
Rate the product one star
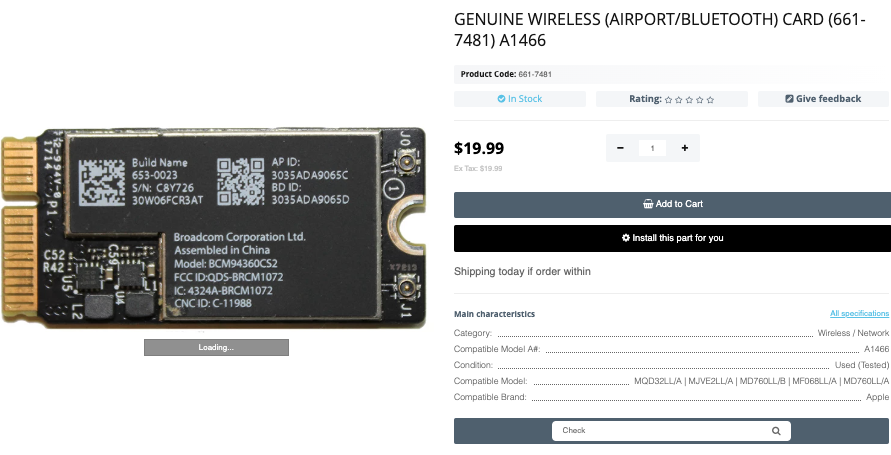[x=668, y=100]
